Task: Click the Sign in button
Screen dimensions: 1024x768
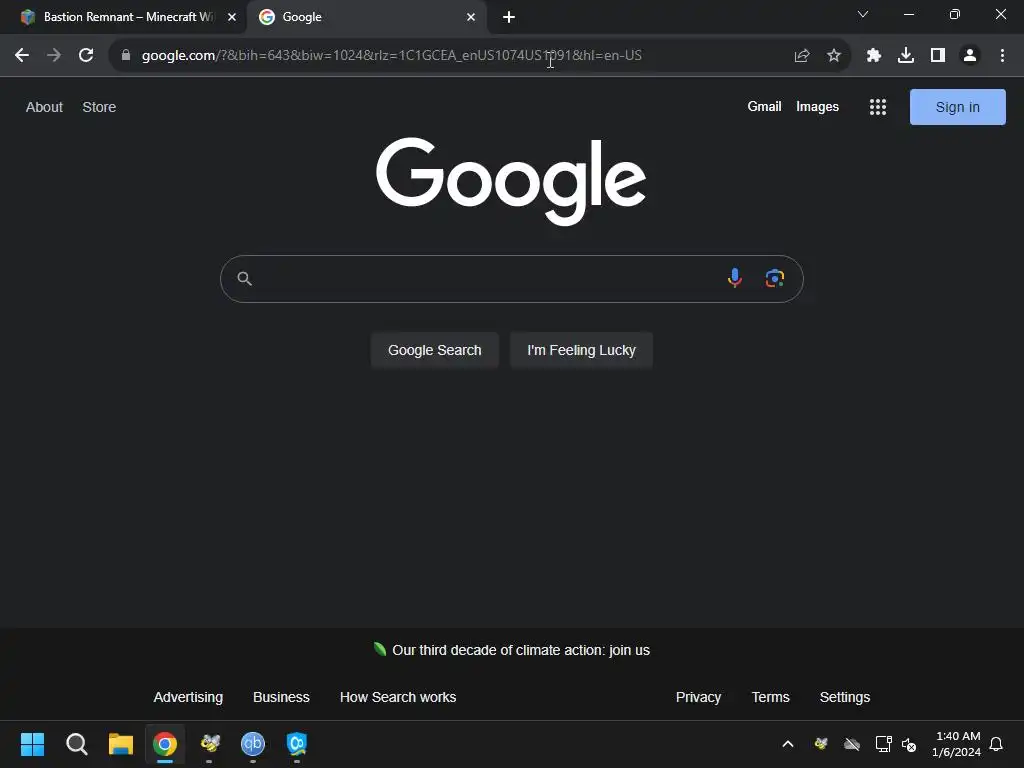Action: pos(957,107)
